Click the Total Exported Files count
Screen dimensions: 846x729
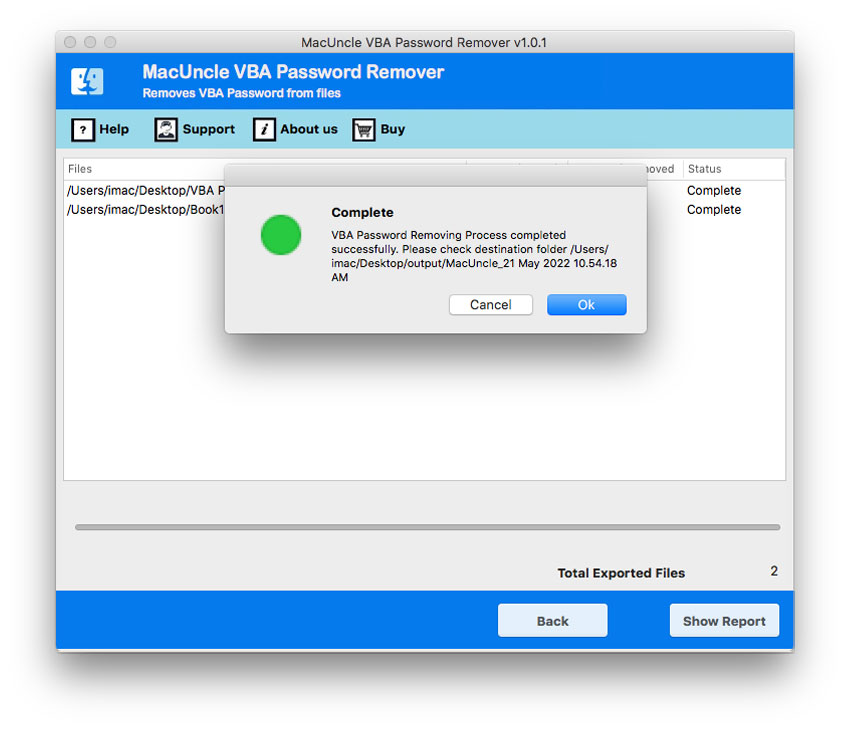point(773,571)
